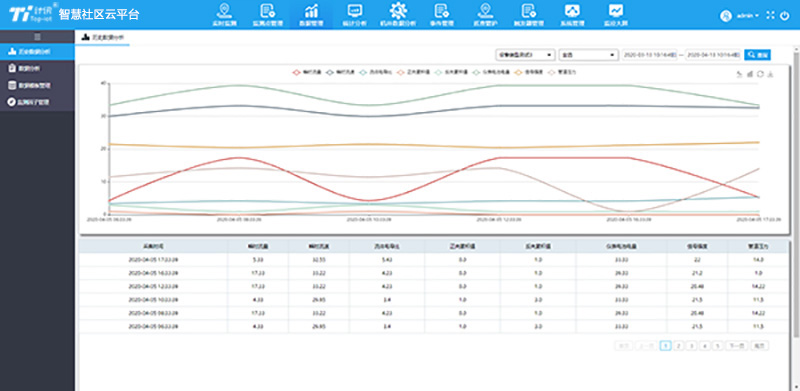The image size is (800, 391).
Task: Go to page 2 in pagination
Action: (679, 346)
